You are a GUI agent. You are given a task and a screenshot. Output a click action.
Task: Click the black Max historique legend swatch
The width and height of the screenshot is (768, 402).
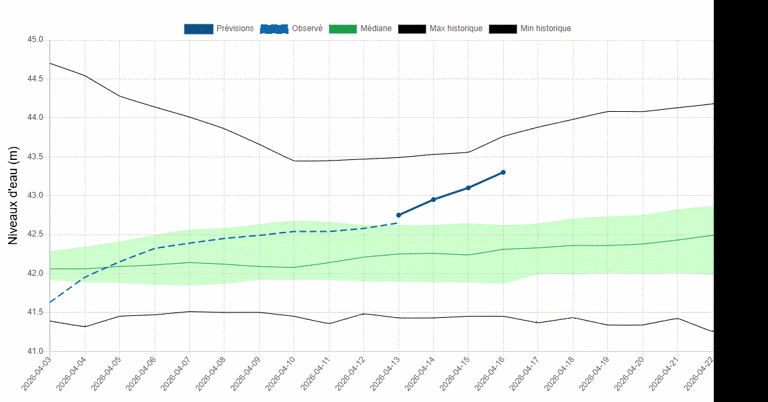coord(411,29)
